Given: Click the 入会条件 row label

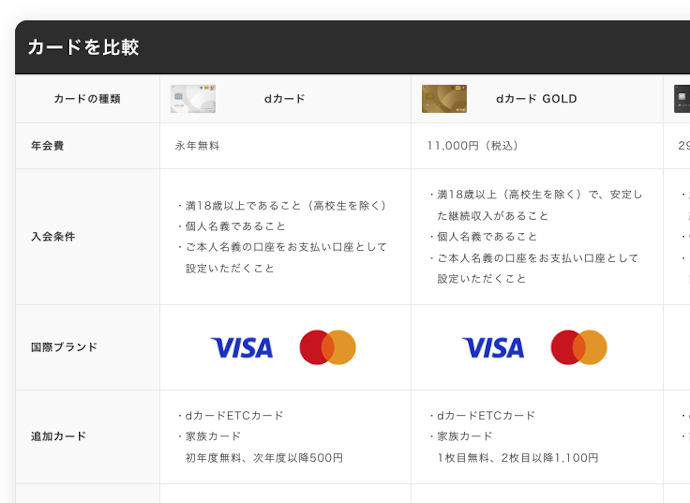Looking at the screenshot, I should 53,236.
